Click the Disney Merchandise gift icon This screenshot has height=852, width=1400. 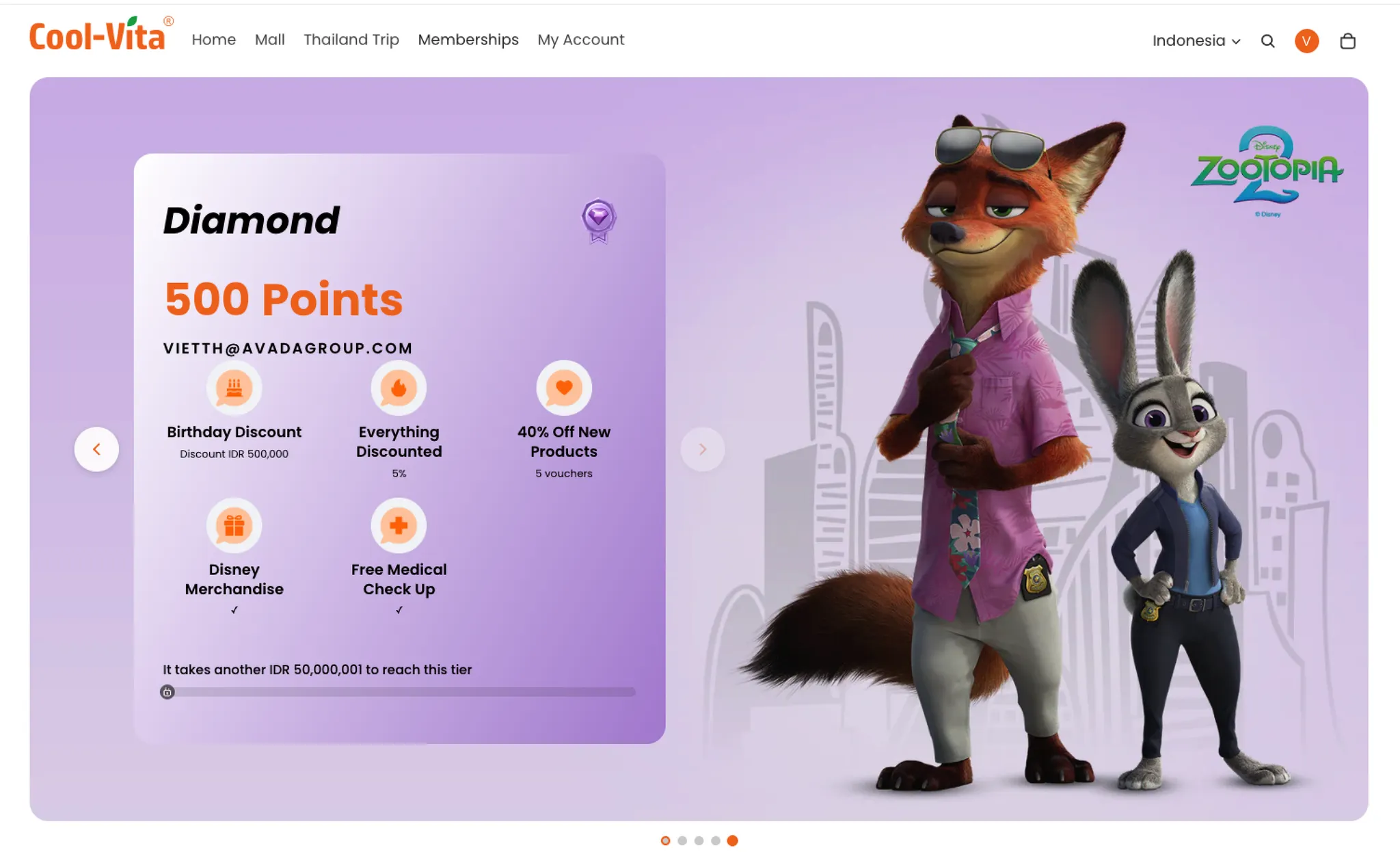pos(234,525)
